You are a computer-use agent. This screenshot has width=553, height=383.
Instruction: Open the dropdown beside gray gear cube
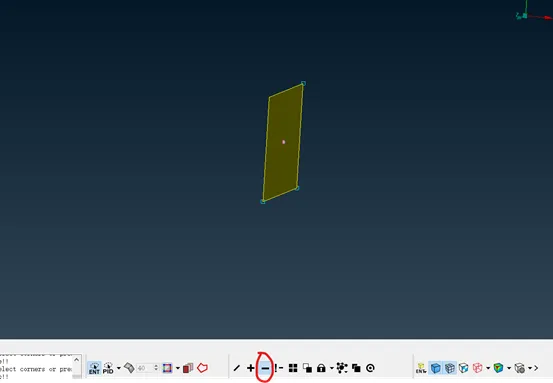(530, 368)
